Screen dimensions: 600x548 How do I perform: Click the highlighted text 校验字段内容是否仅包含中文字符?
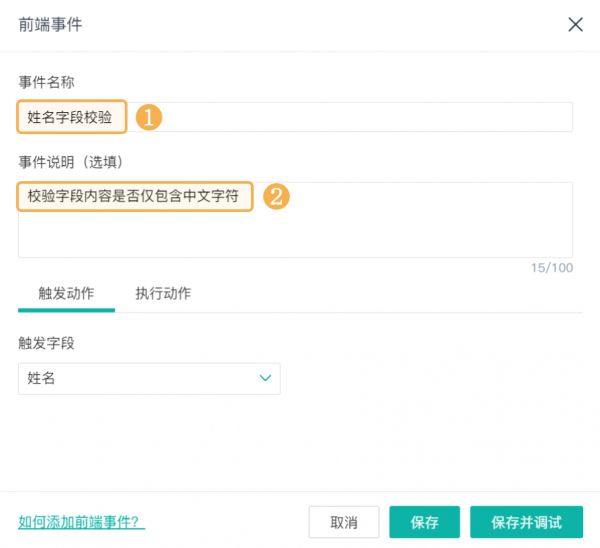133,197
